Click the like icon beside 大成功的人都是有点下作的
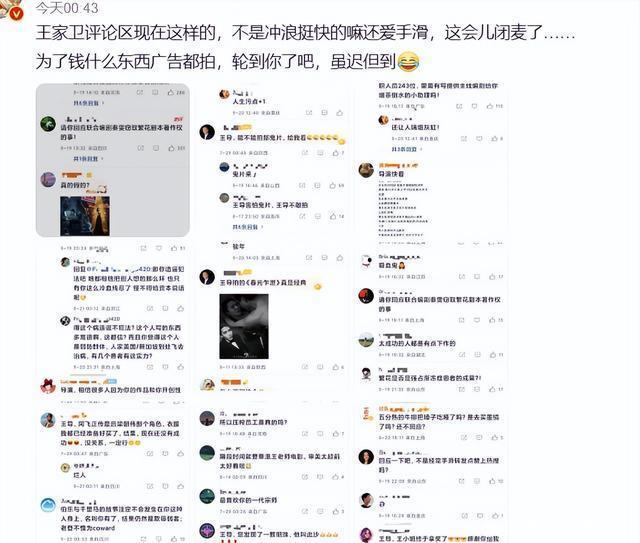 pos(492,355)
